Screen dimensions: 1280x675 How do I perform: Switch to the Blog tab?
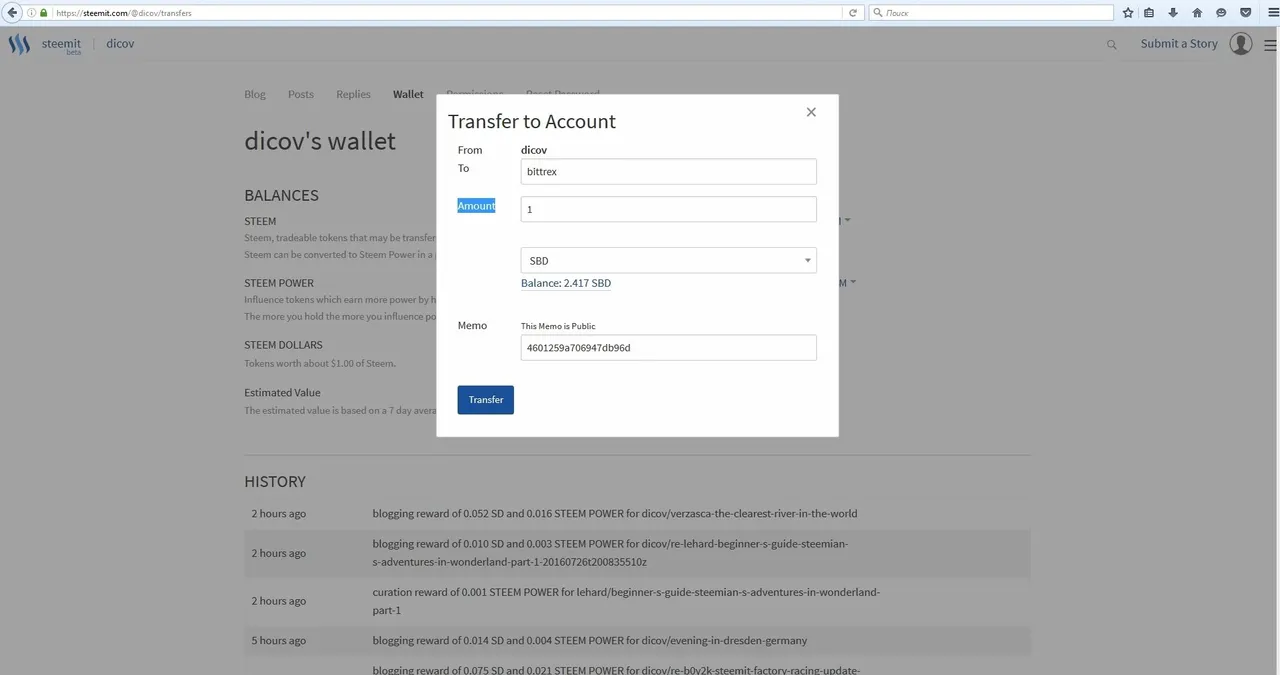pyautogui.click(x=255, y=94)
